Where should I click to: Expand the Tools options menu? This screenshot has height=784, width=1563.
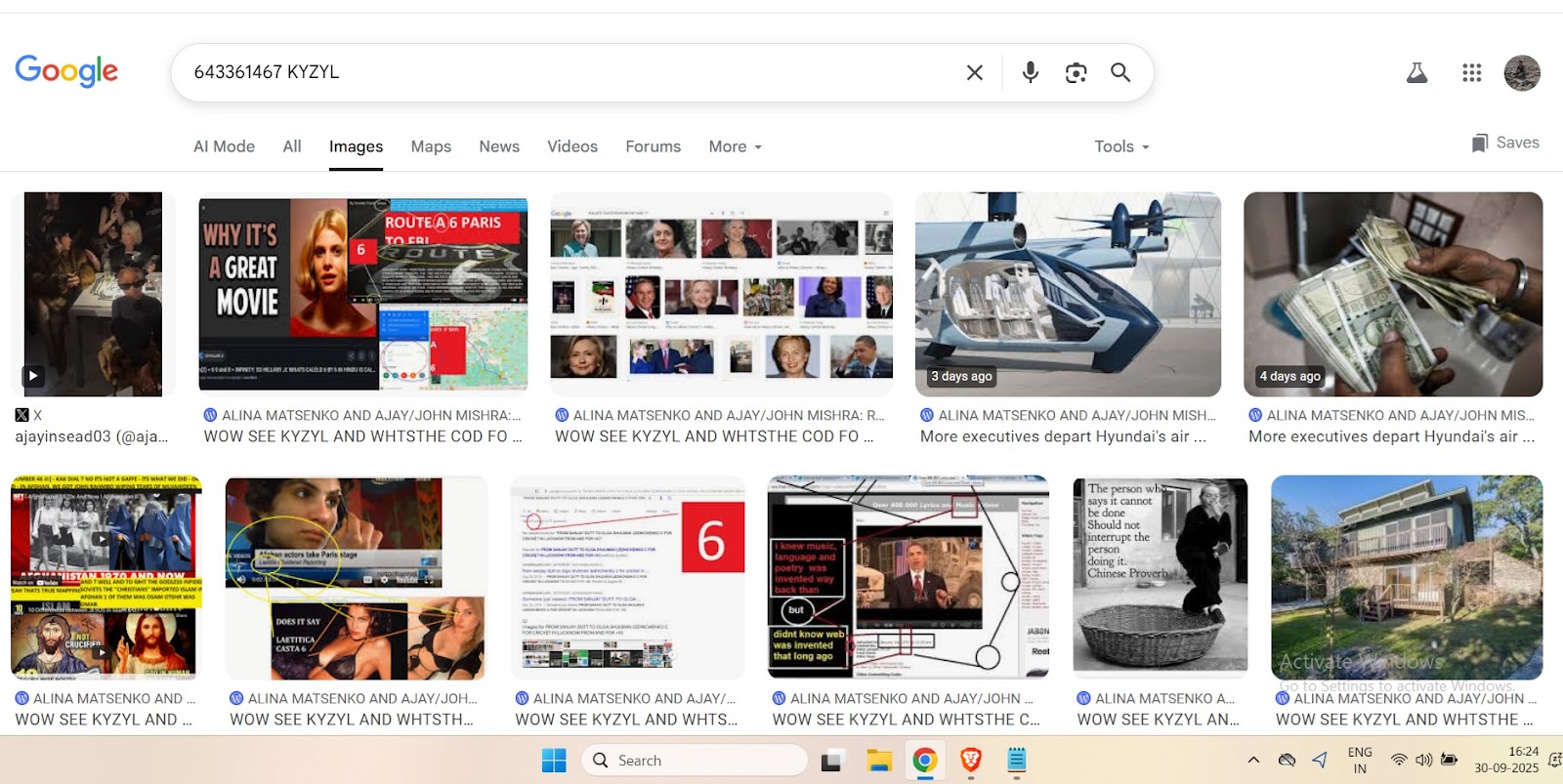click(x=1121, y=146)
